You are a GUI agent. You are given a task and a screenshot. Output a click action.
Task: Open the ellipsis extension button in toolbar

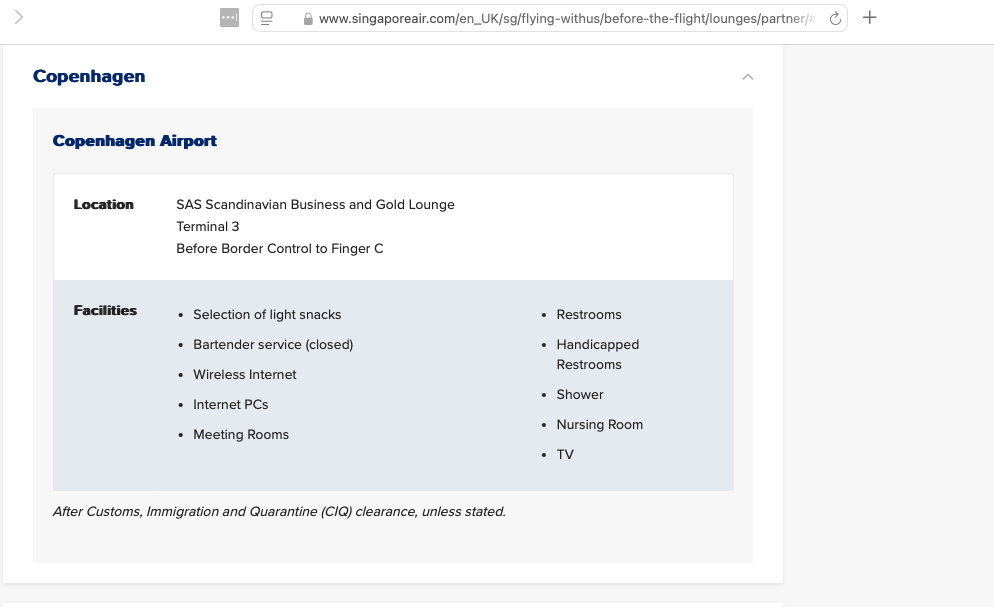click(229, 18)
